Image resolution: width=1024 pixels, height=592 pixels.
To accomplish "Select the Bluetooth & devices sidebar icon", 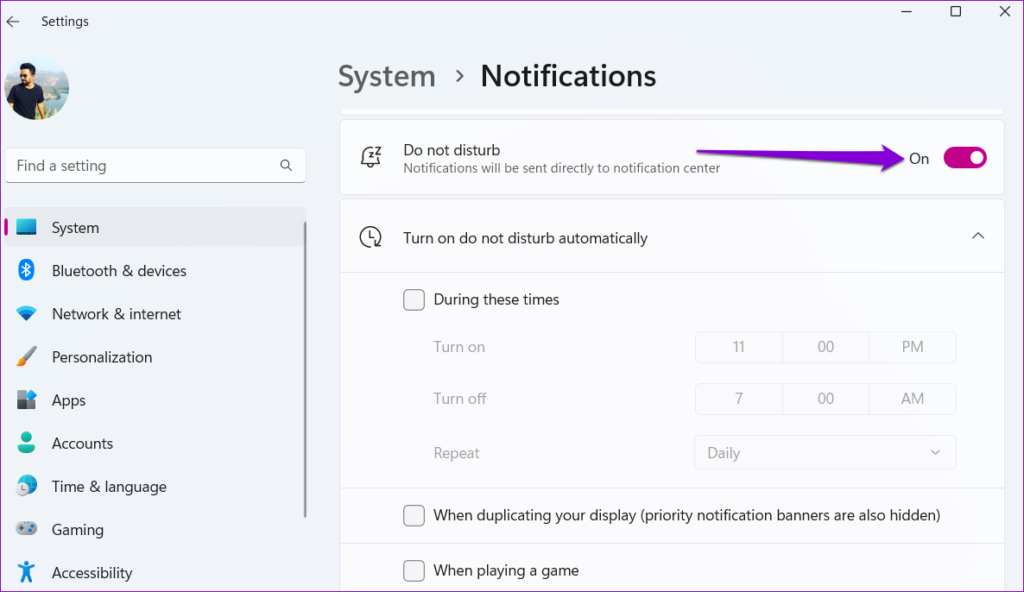I will 25,270.
